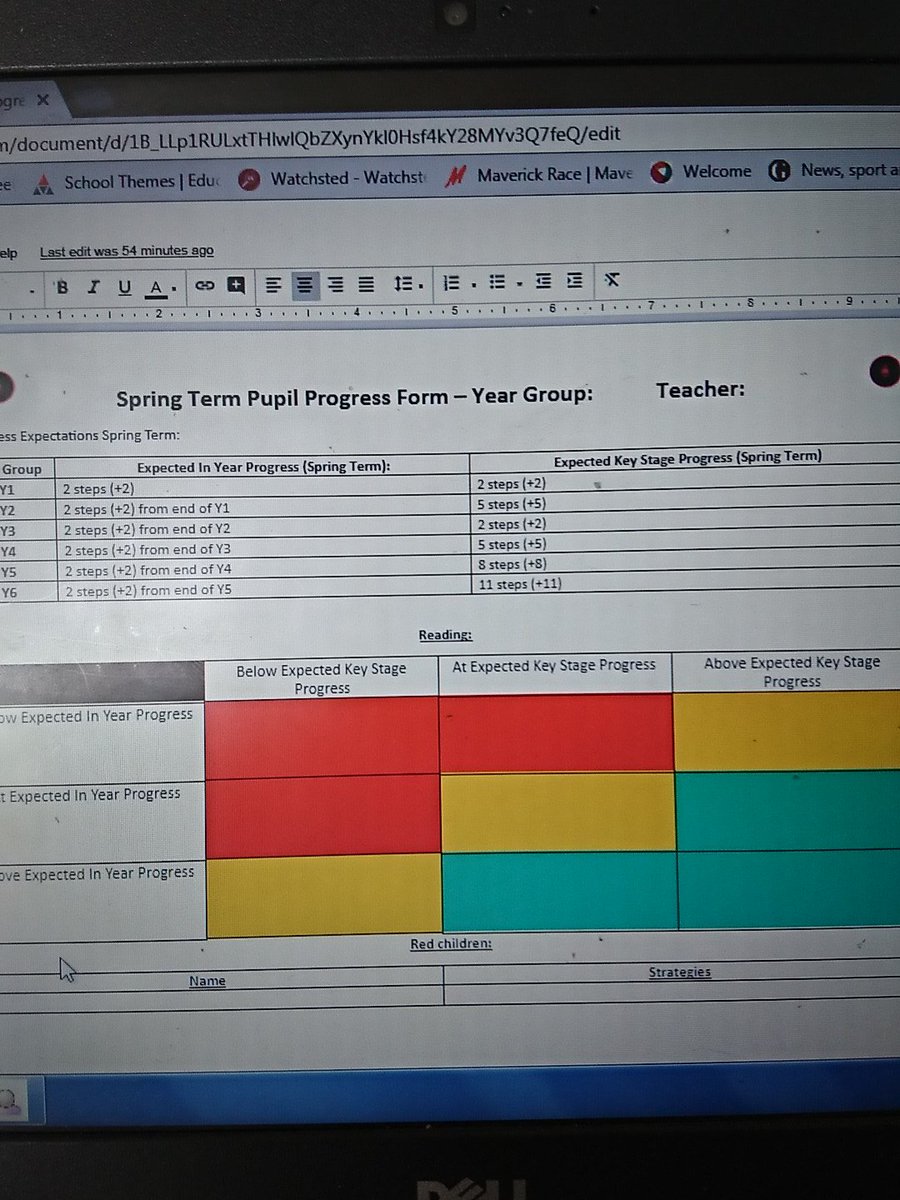Select 'Expected Key Stage Progress (Spring Term)' header

click(x=688, y=458)
